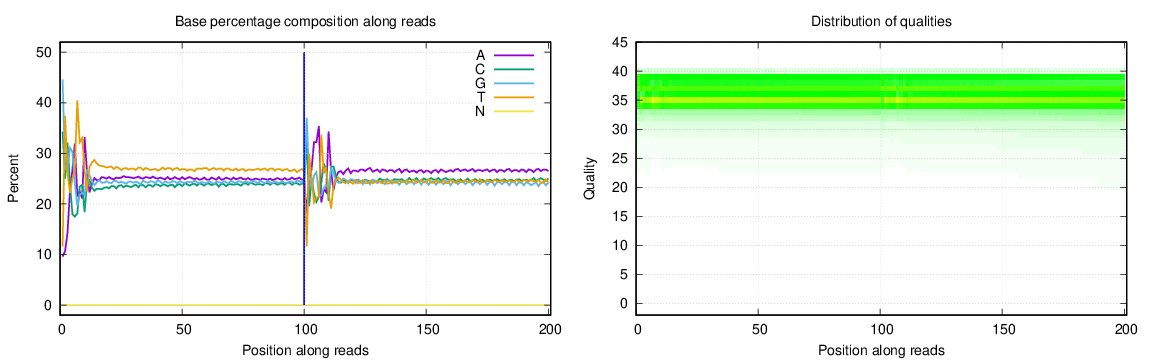Screen dimensions: 1152x360
Task: Click the right chart's Position along reads label
Action: click(881, 350)
